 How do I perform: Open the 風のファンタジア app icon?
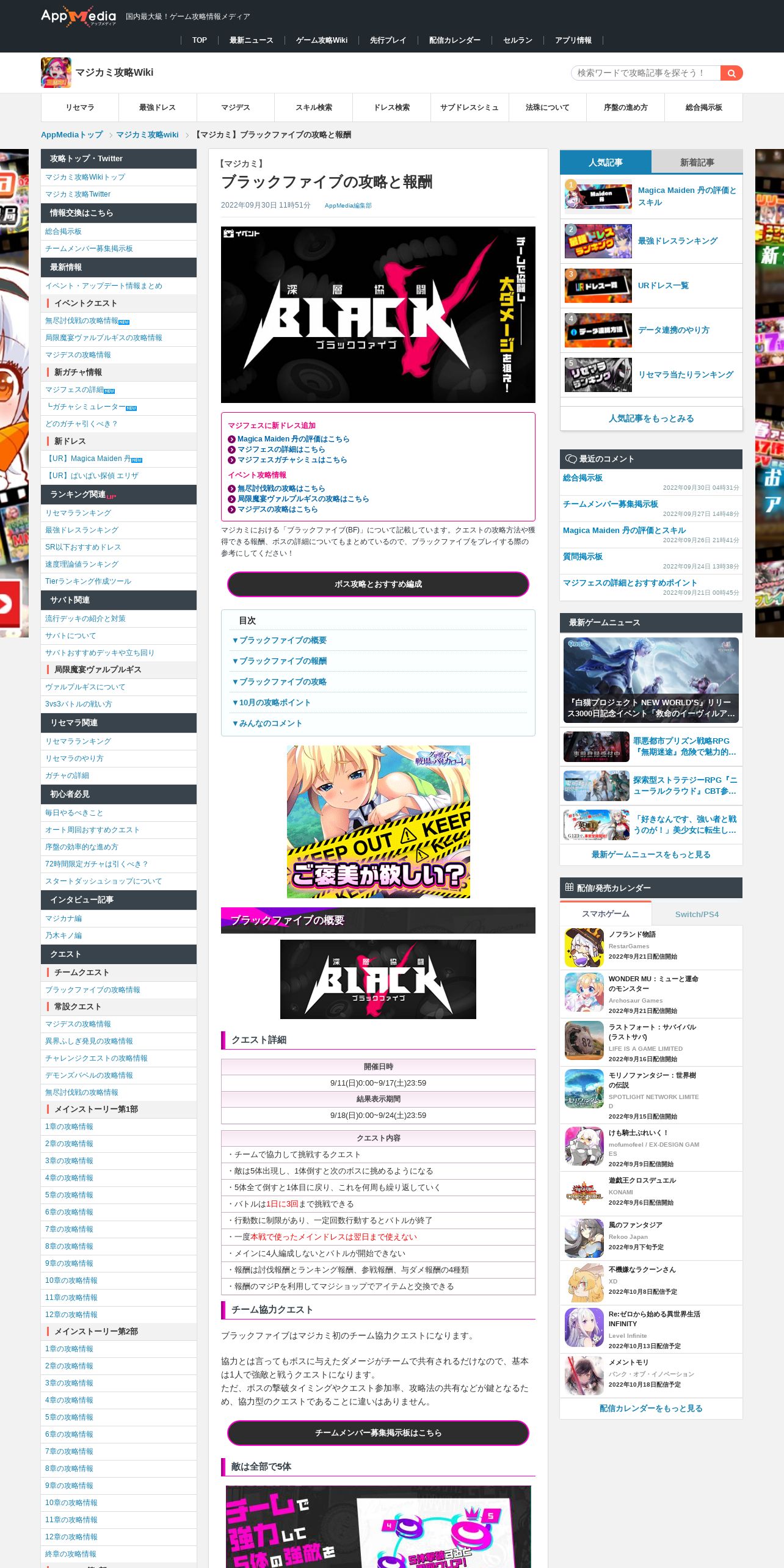(584, 1238)
